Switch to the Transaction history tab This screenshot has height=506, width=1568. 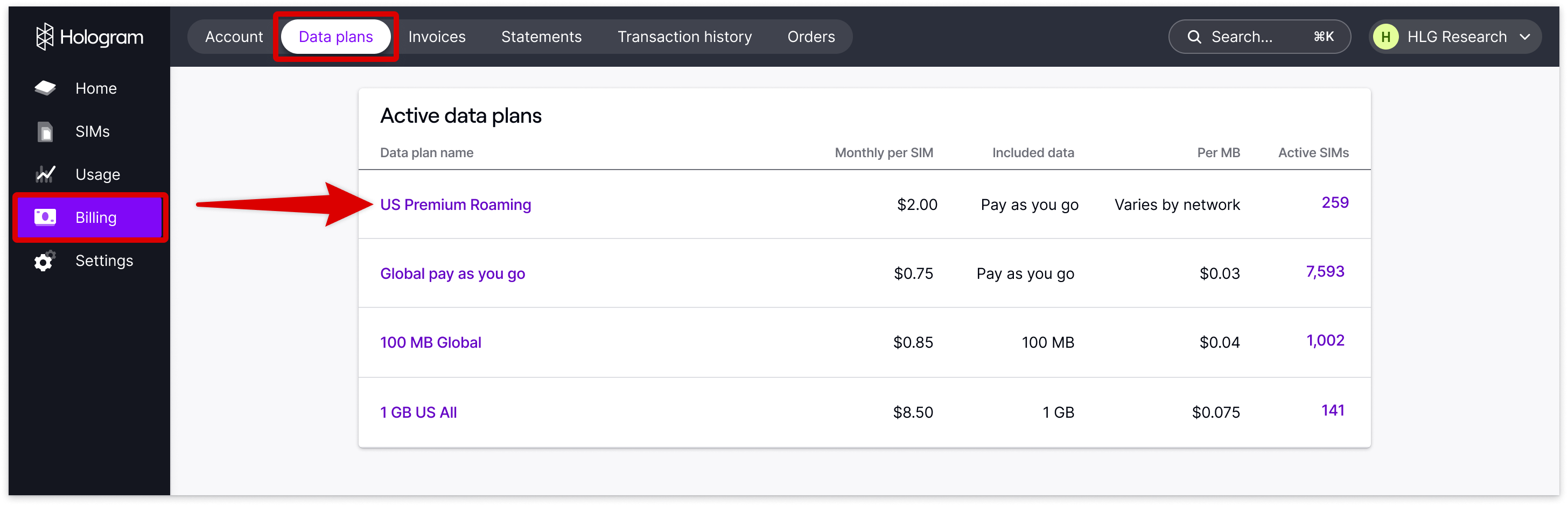coord(684,37)
